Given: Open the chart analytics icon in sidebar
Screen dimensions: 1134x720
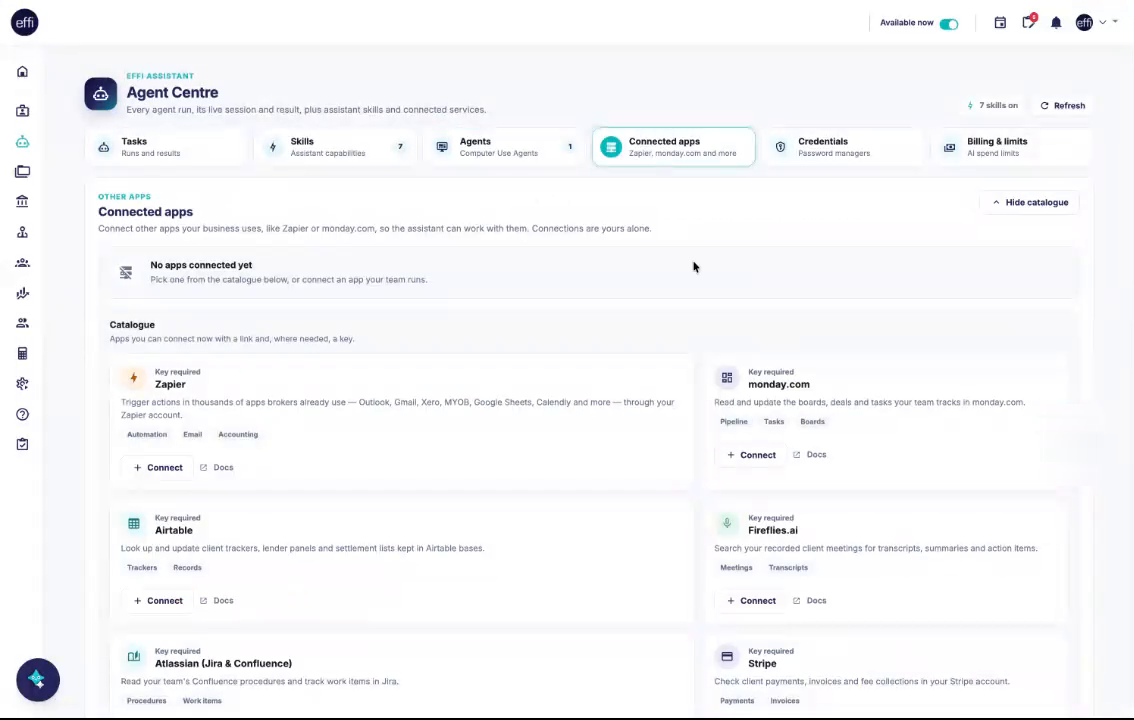Looking at the screenshot, I should coord(22,293).
